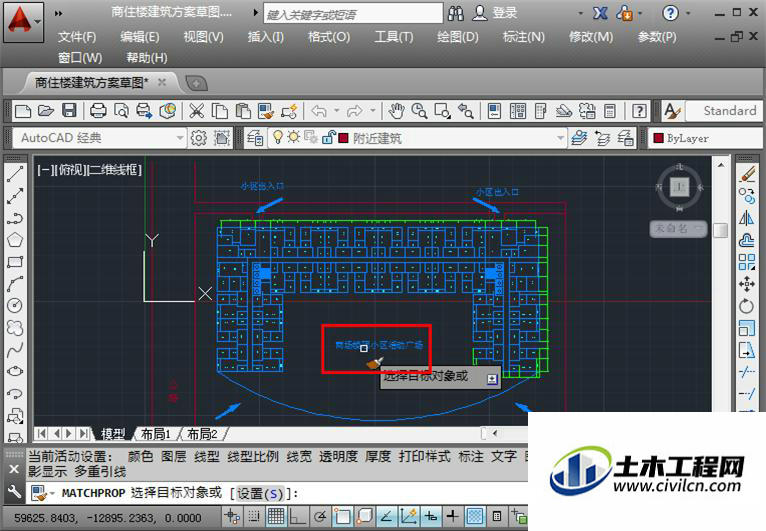This screenshot has height=531, width=766.
Task: Select the Line draw tool
Action: (15, 174)
